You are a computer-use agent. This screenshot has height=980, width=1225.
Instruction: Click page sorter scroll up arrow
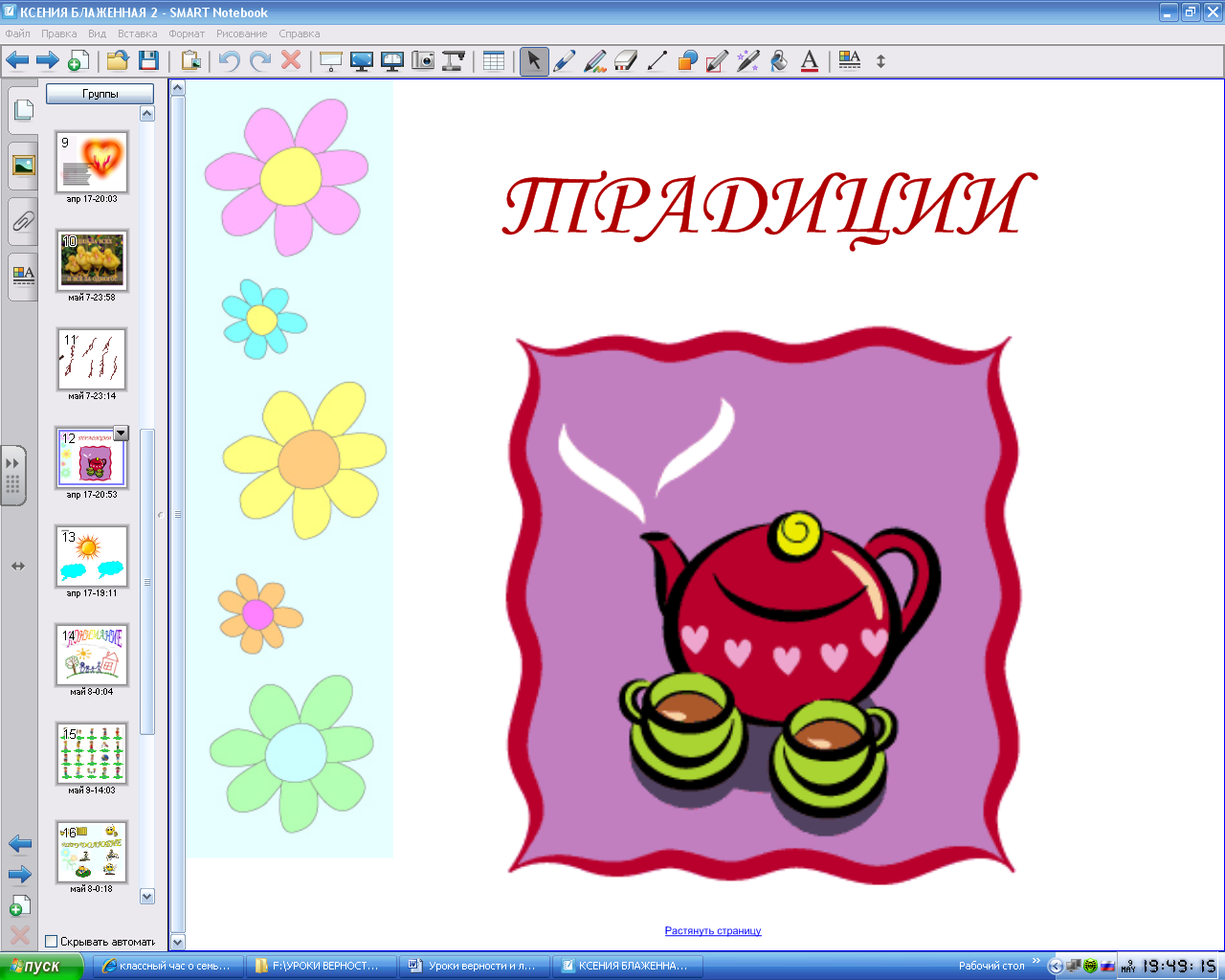[x=147, y=114]
